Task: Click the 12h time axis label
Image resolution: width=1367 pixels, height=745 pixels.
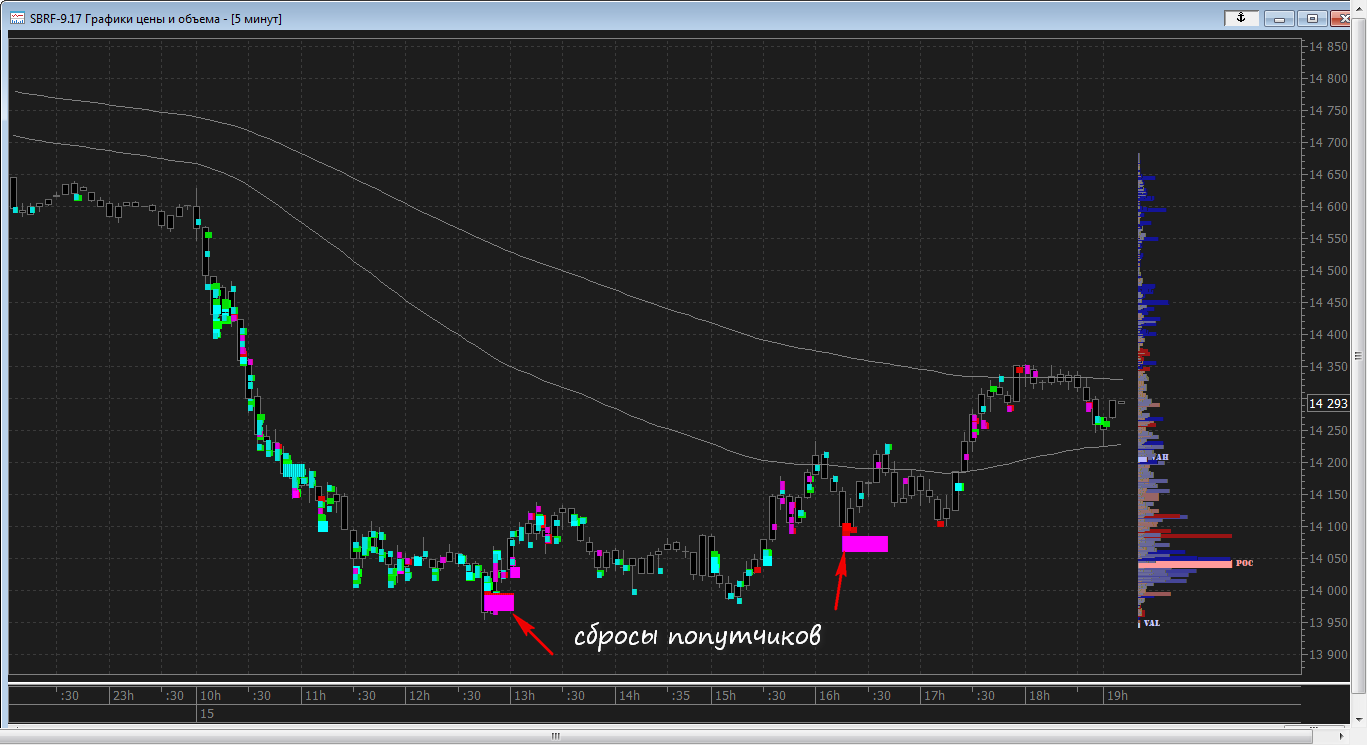Action: [x=418, y=695]
